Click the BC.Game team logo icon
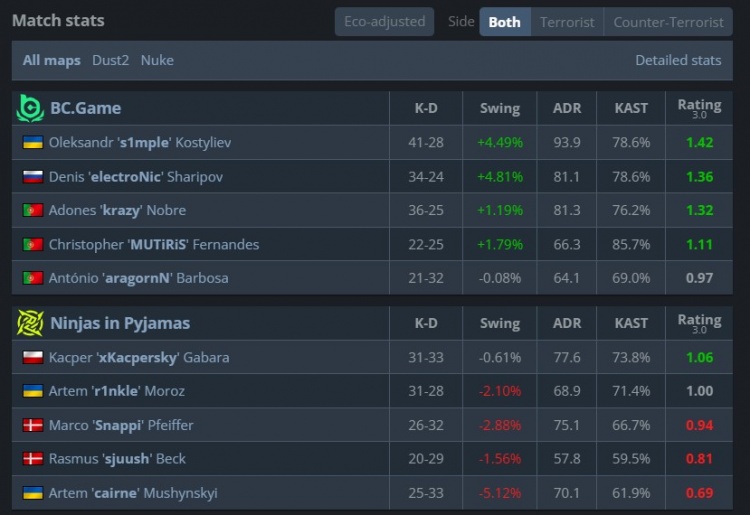The height and width of the screenshot is (515, 750). [x=30, y=108]
